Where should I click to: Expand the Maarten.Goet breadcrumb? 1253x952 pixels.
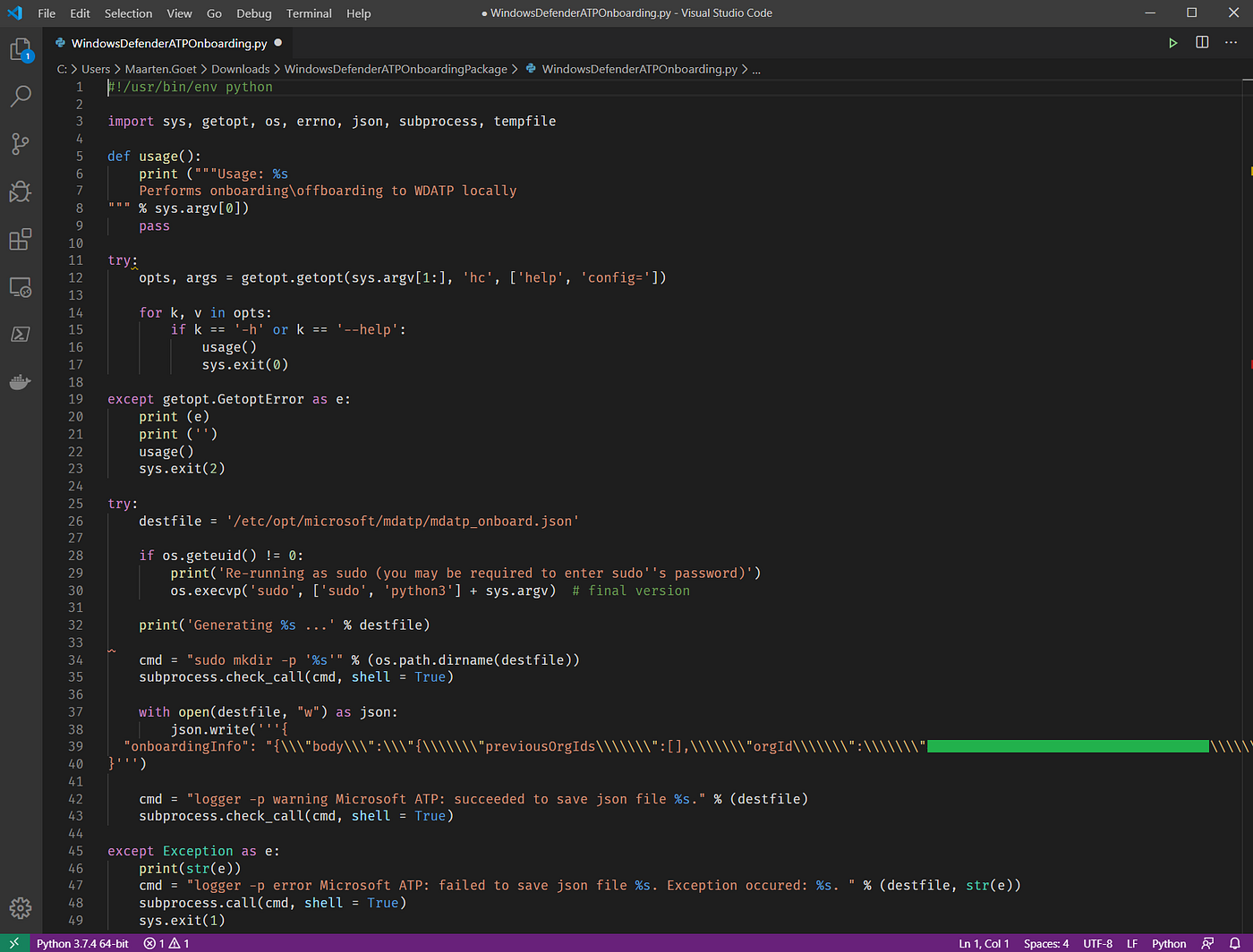[161, 69]
